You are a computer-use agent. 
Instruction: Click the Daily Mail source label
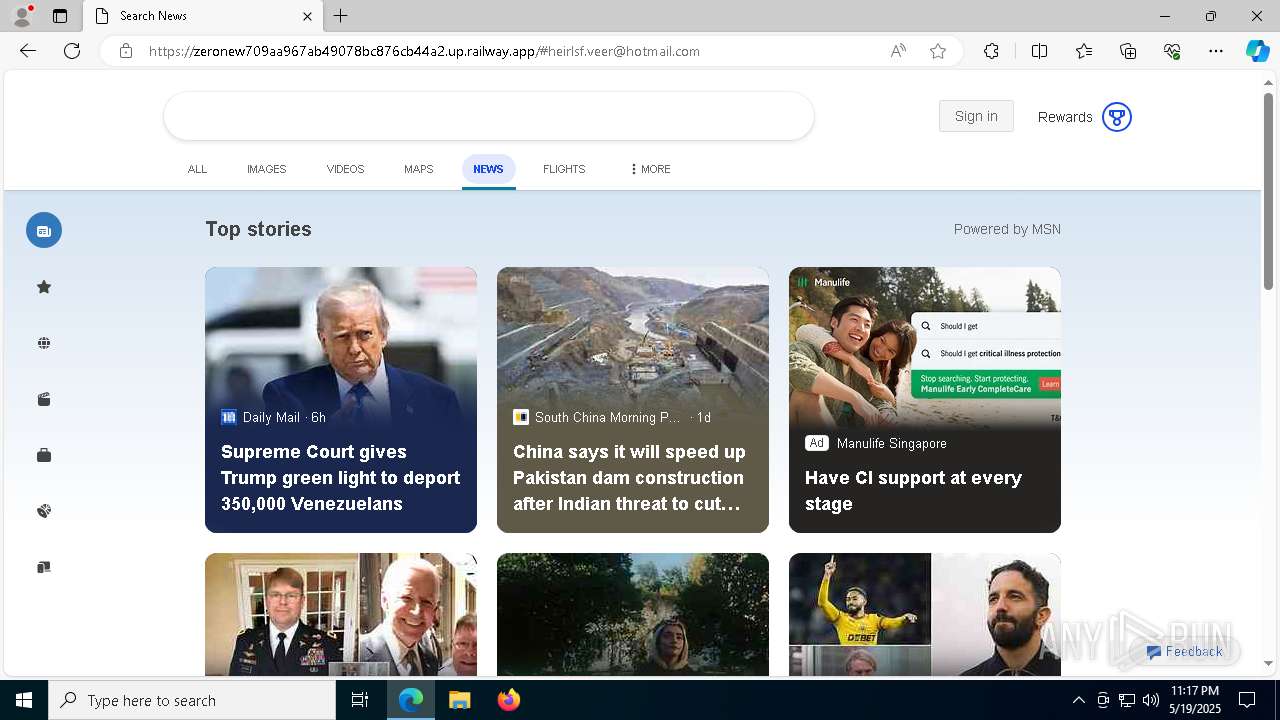point(271,417)
